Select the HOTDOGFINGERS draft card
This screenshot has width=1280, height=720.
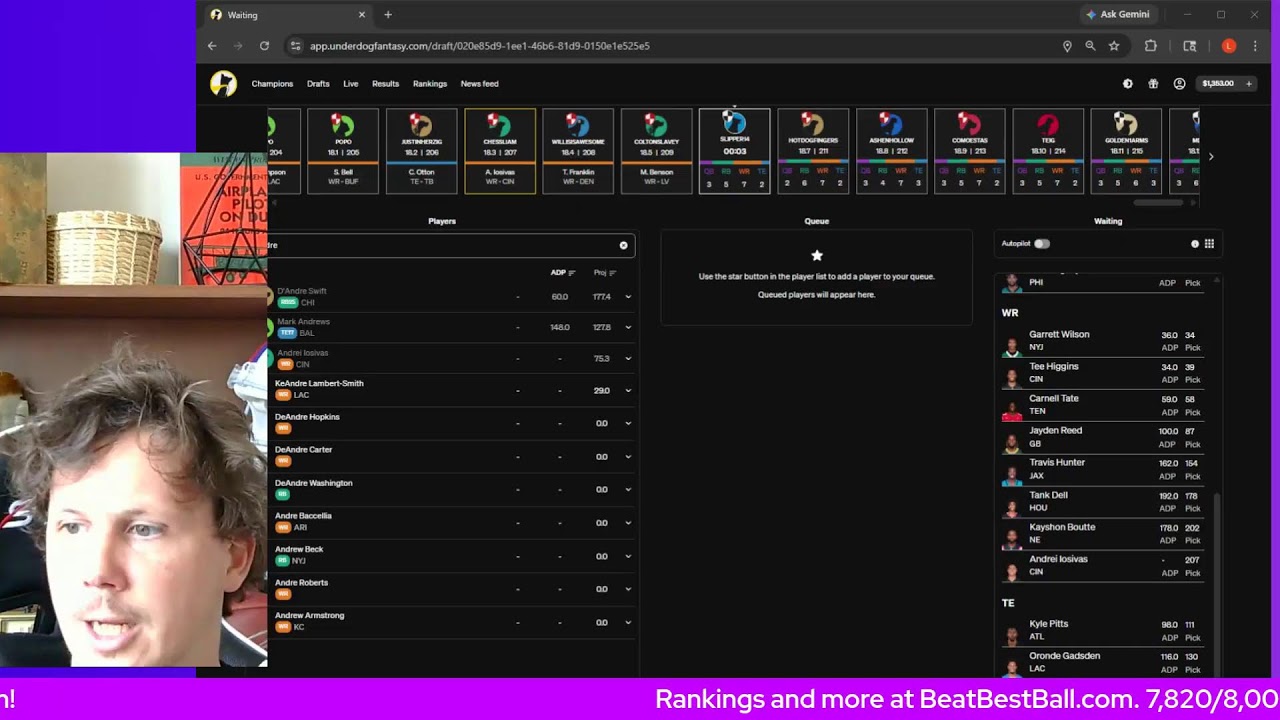click(x=813, y=151)
